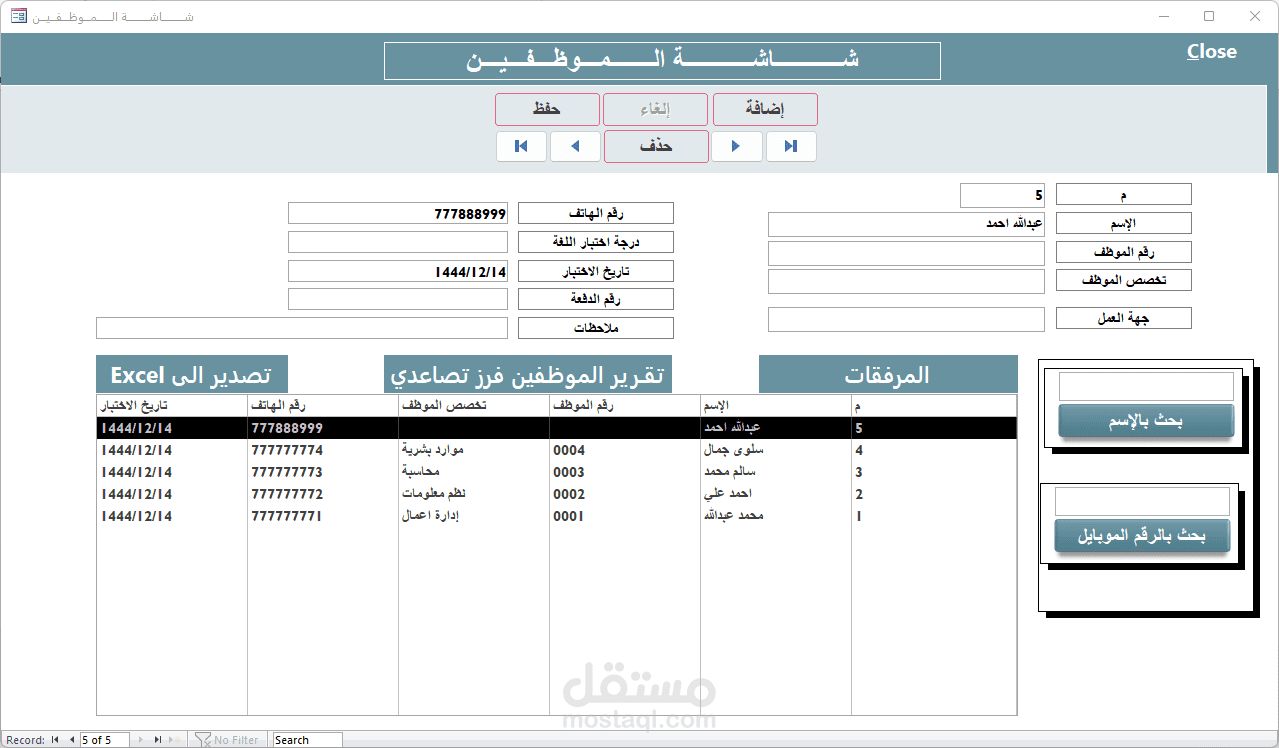
Task: Go to the first record using the blue first-record arrow
Action: tap(521, 146)
